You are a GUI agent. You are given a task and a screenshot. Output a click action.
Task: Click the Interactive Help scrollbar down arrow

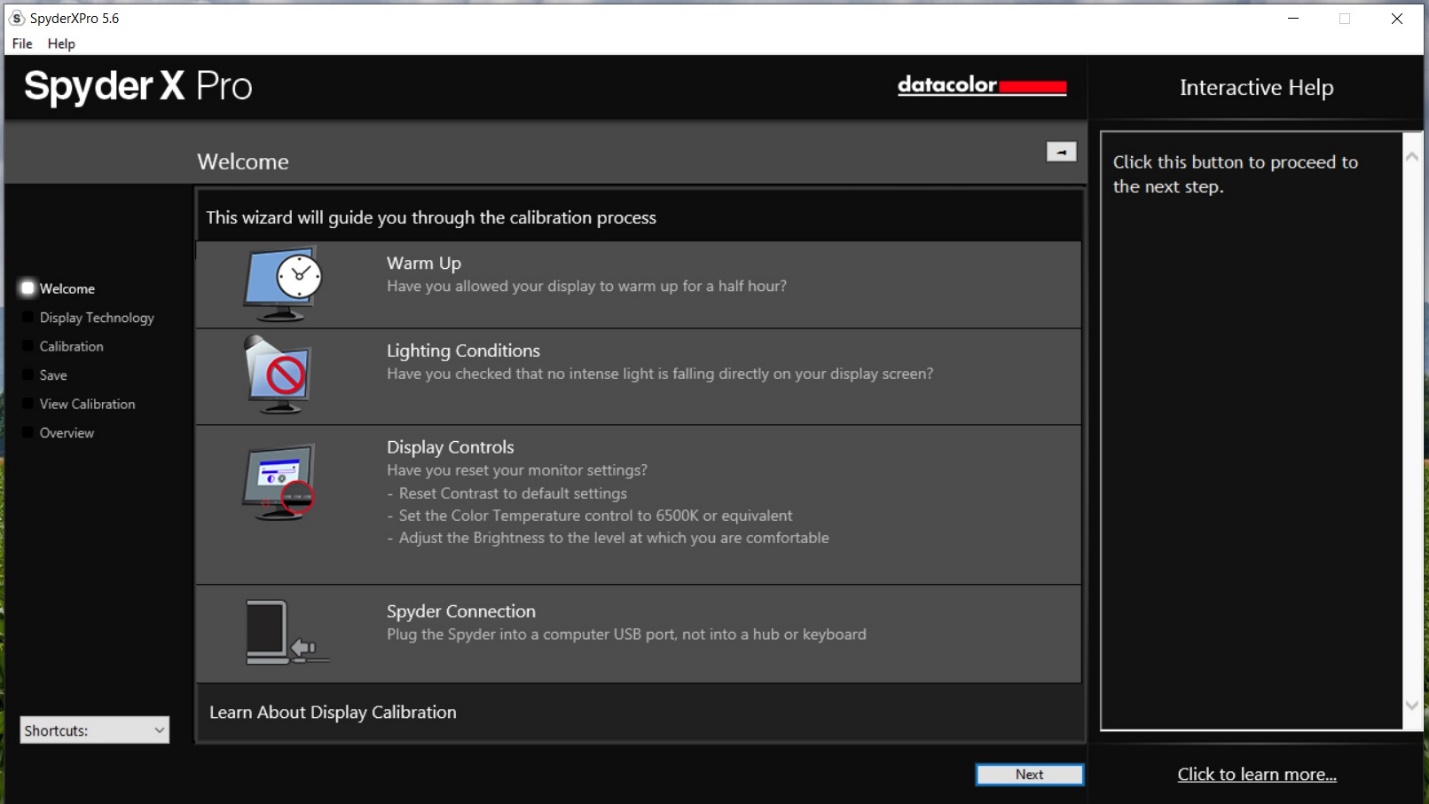[x=1412, y=706]
